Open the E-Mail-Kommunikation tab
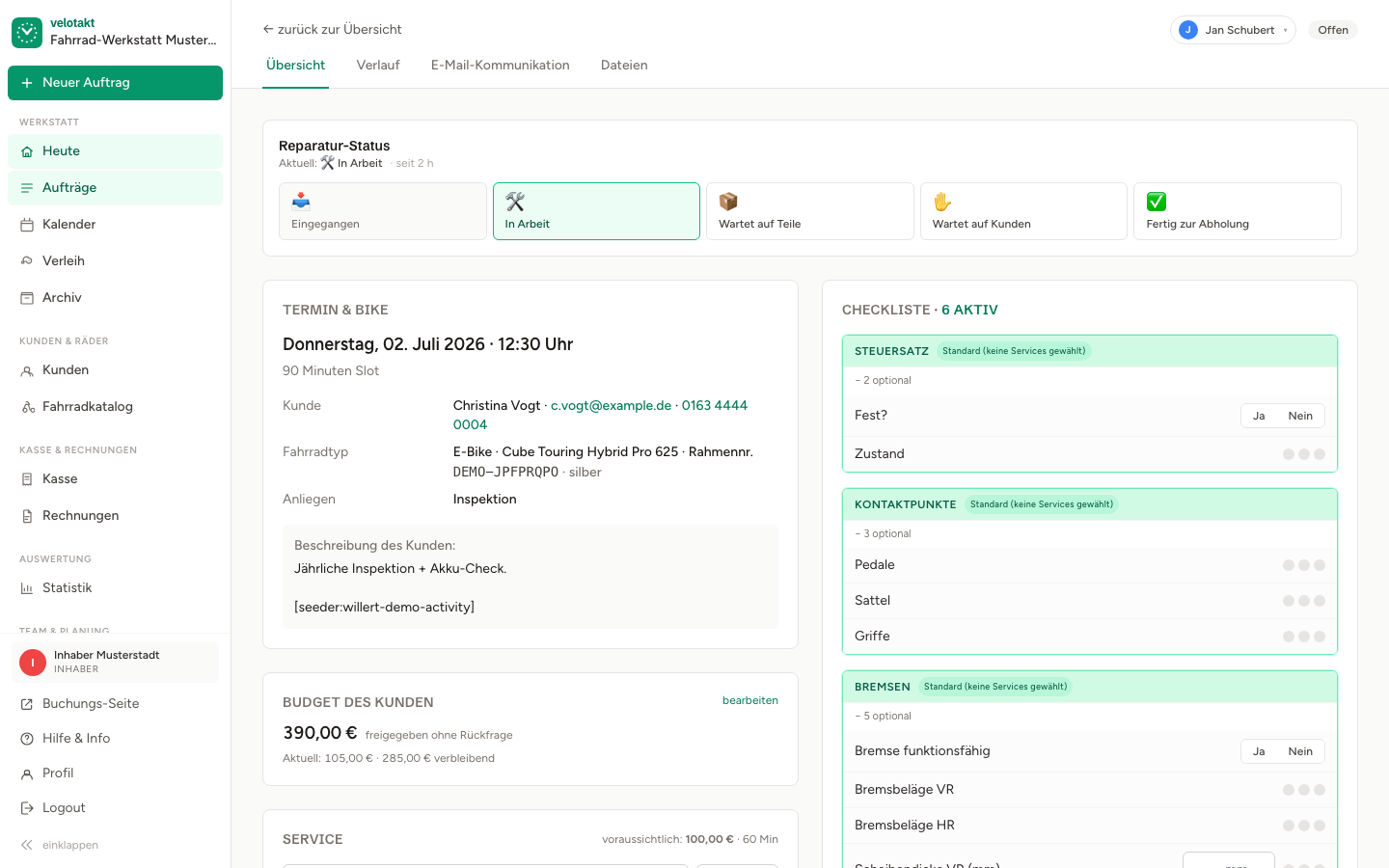1389x868 pixels. click(x=501, y=66)
